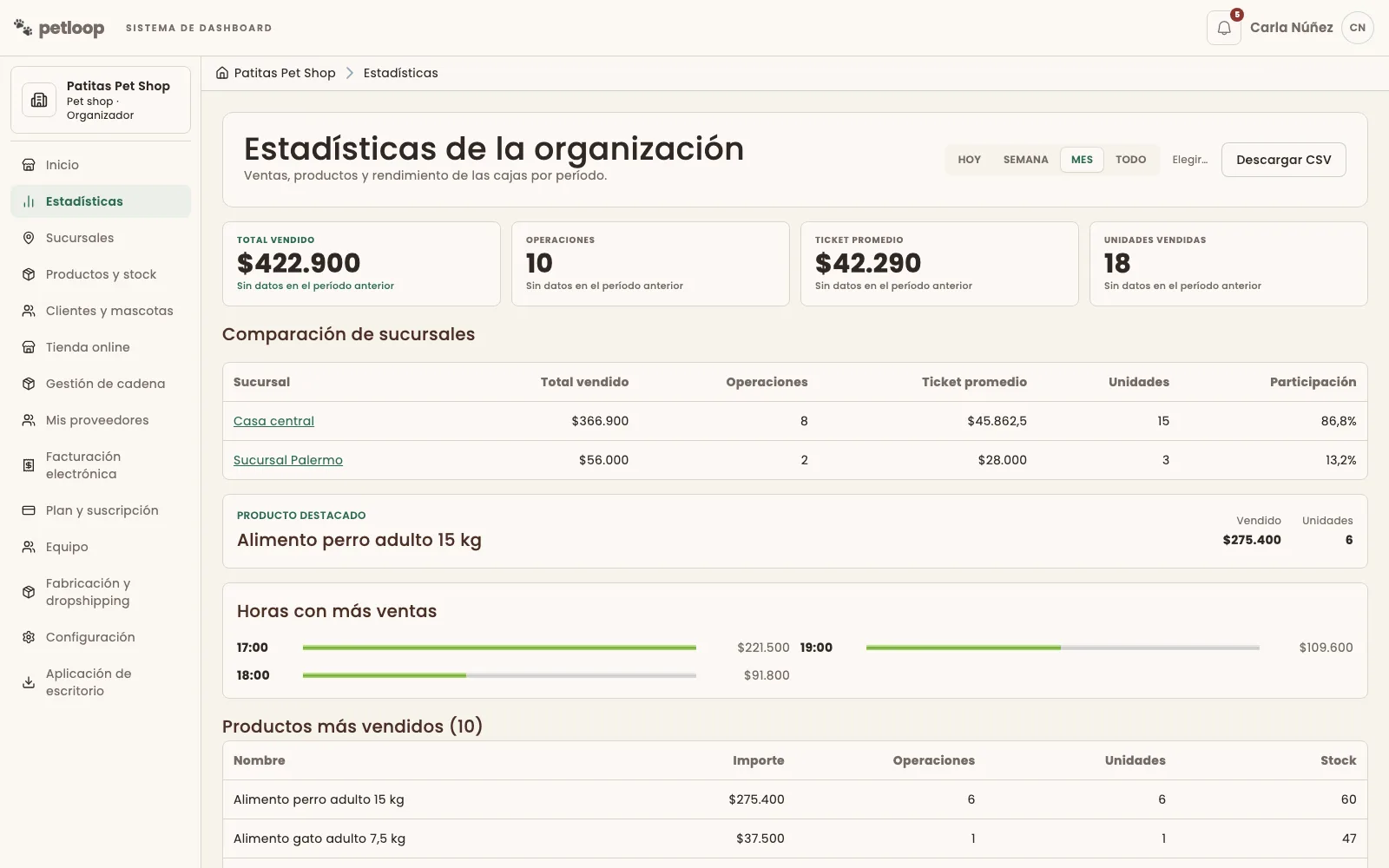
Task: Navigate to Tienda online
Action: click(x=101, y=347)
